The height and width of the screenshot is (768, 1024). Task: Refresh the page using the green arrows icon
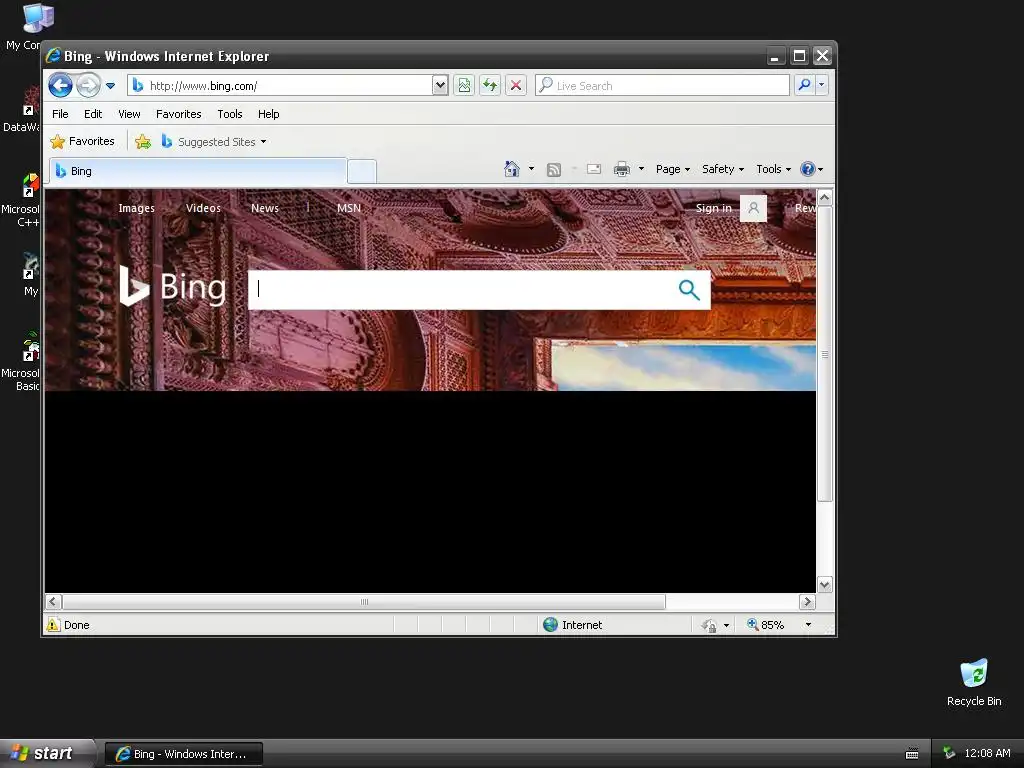coord(490,86)
